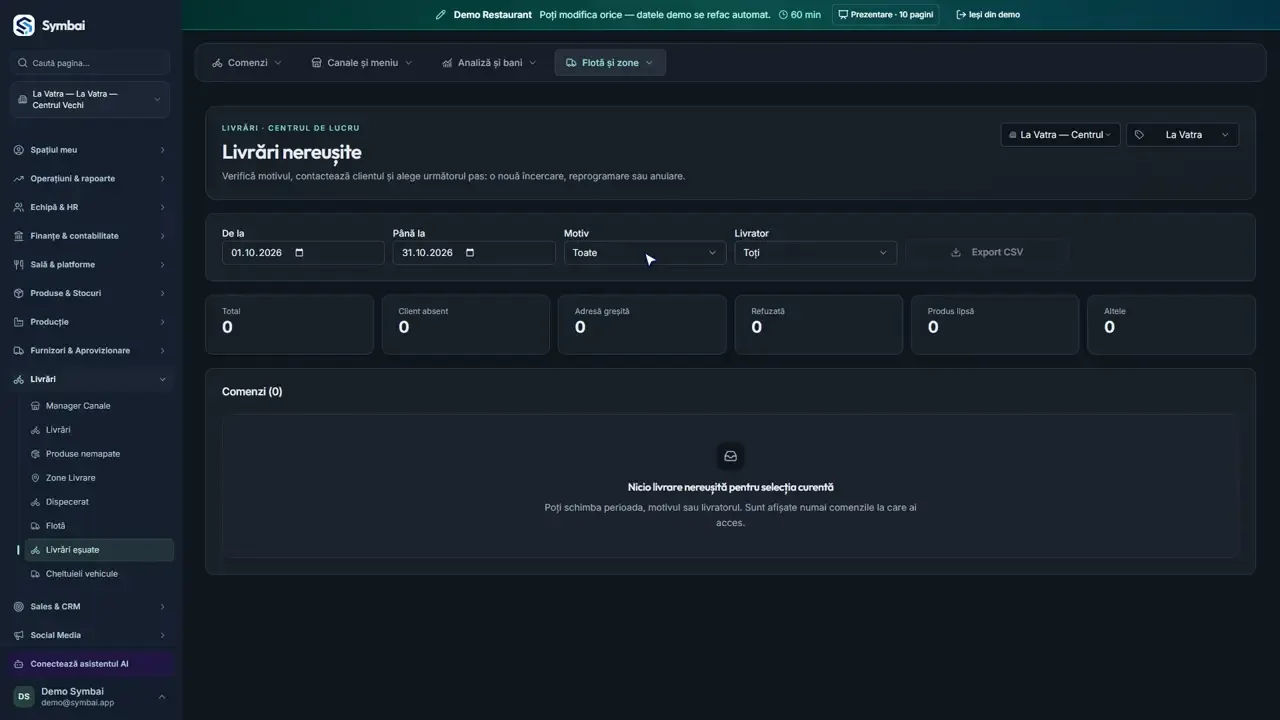Click the Caută pagina search field
The image size is (1280, 720).
click(90, 63)
